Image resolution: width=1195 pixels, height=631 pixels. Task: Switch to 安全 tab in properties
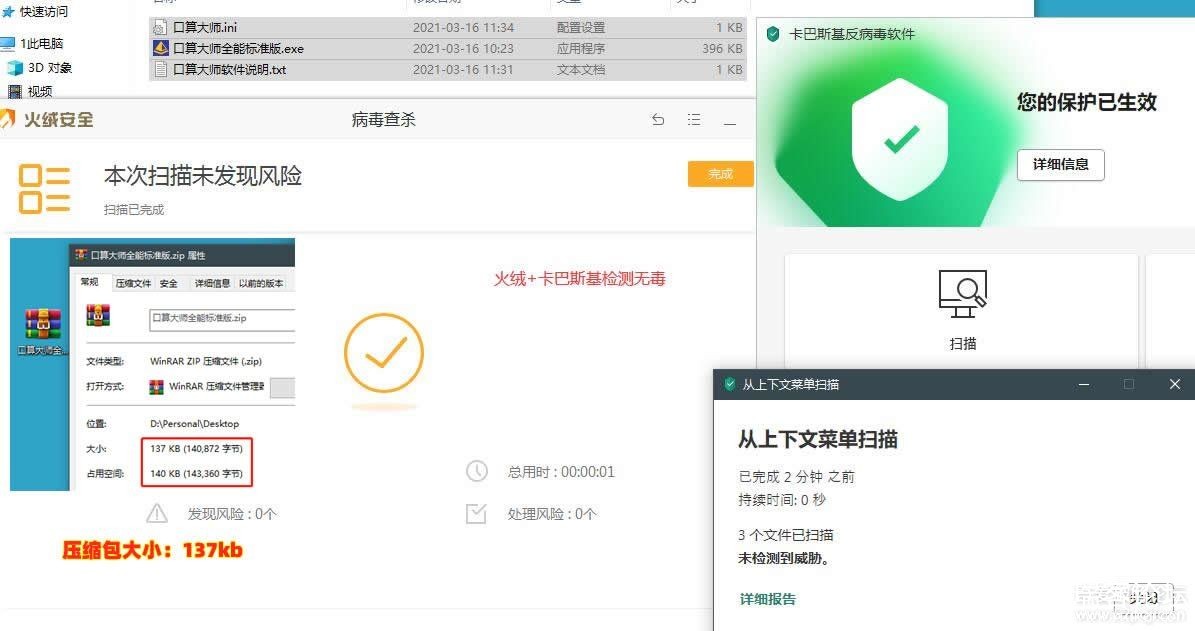tap(168, 283)
